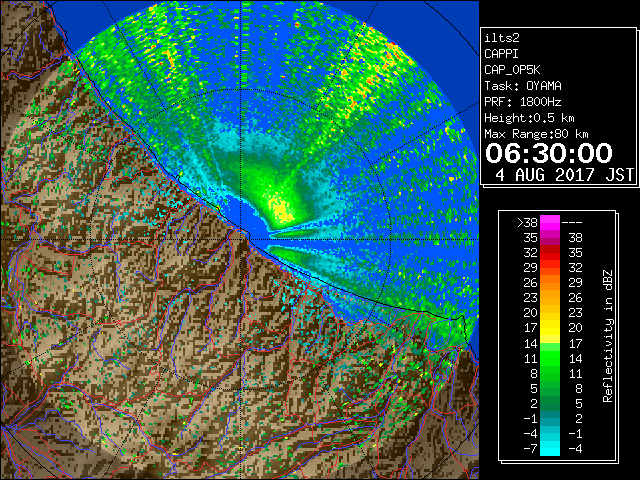640x480 pixels.
Task: Click the 'PRF: 1800Hz' line
Action: 523,102
